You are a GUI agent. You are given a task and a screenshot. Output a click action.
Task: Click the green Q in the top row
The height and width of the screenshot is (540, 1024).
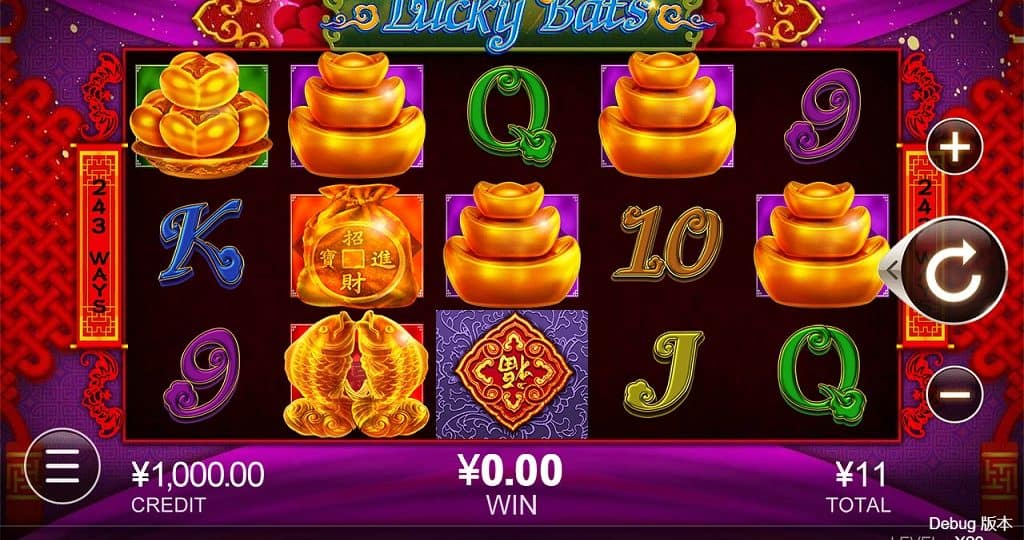tap(511, 115)
